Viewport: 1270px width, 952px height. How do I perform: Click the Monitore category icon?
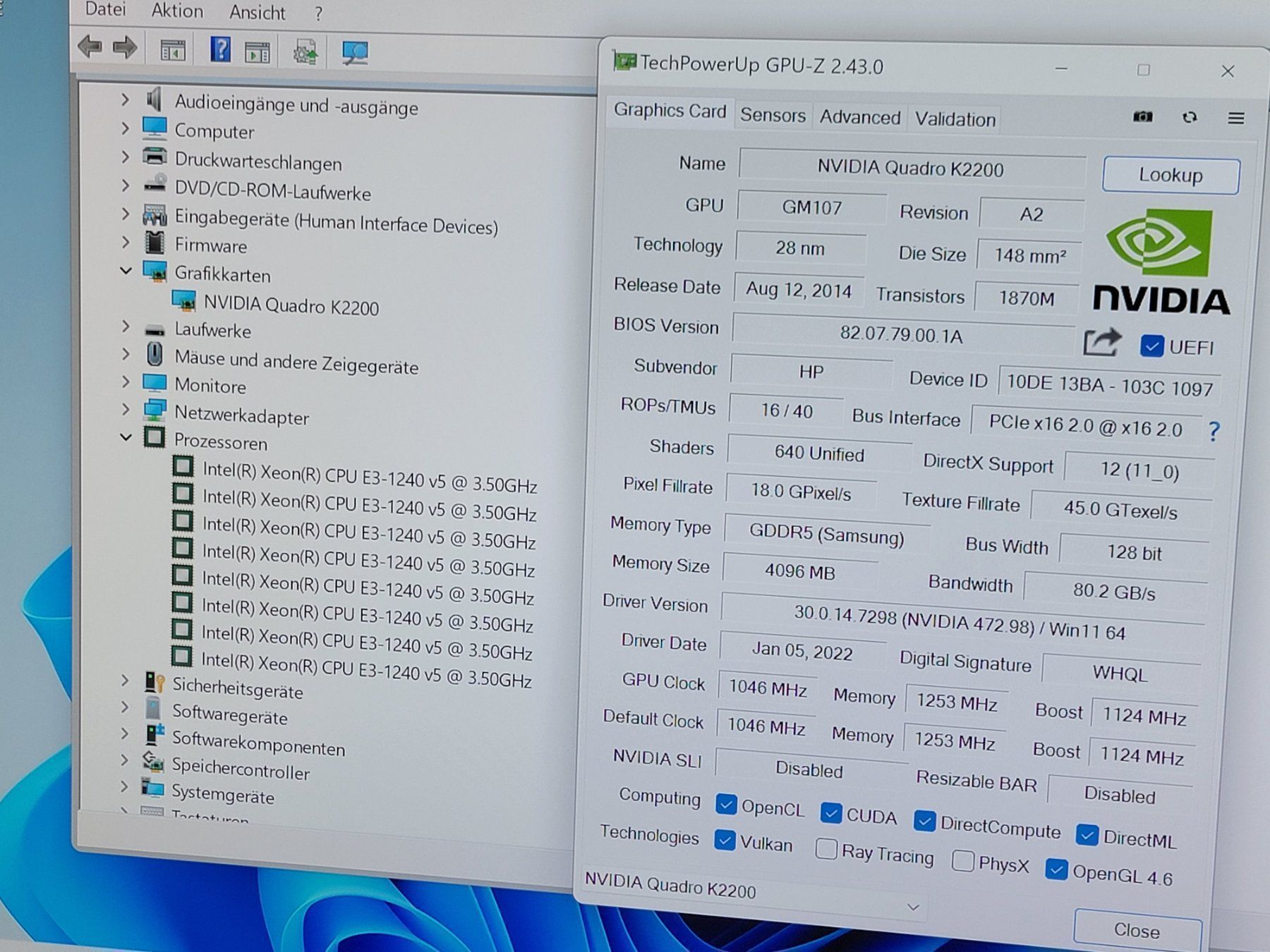click(154, 383)
